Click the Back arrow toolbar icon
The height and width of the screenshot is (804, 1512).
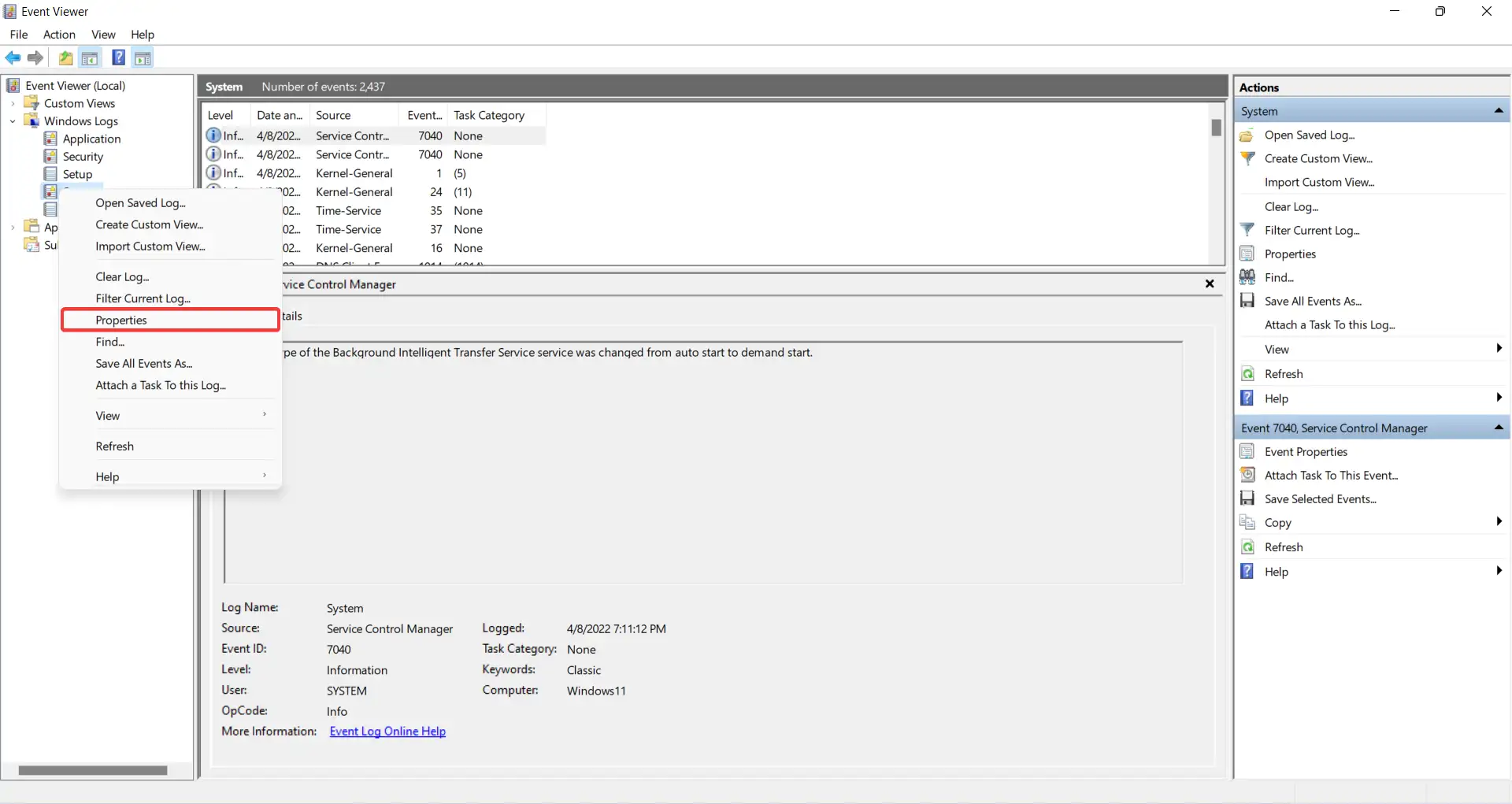[13, 58]
